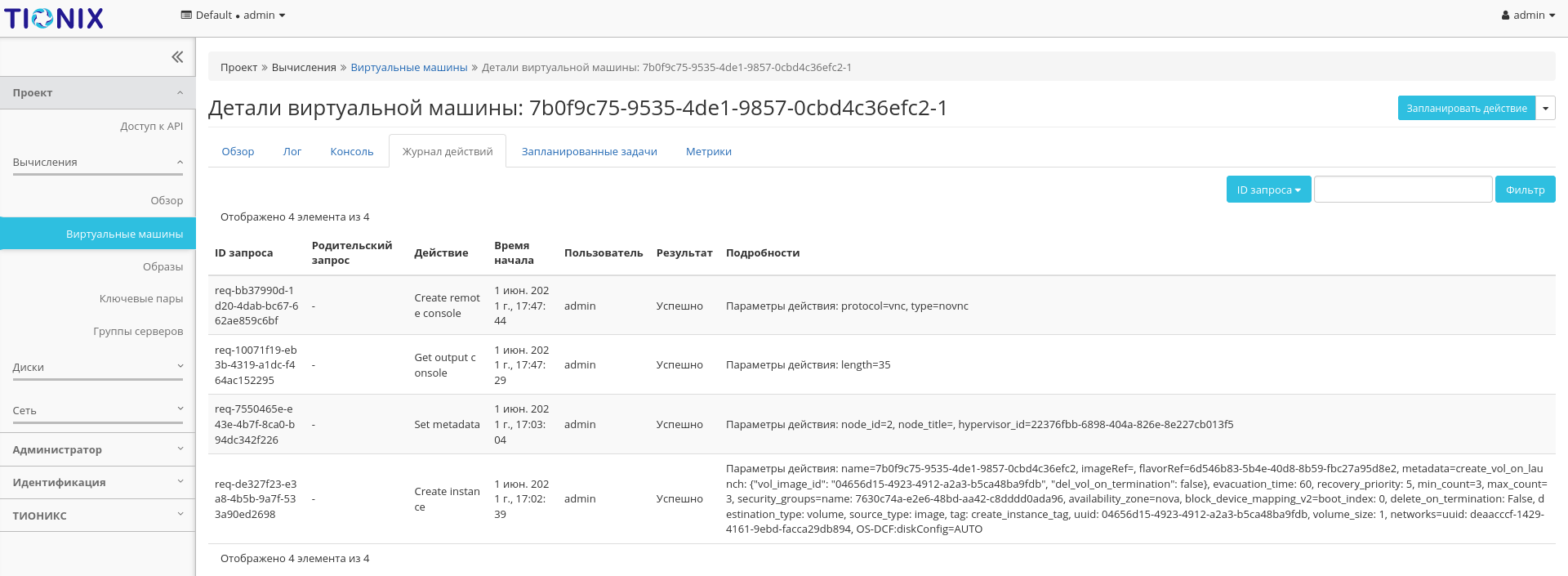Open the admin user menu

tap(1528, 16)
